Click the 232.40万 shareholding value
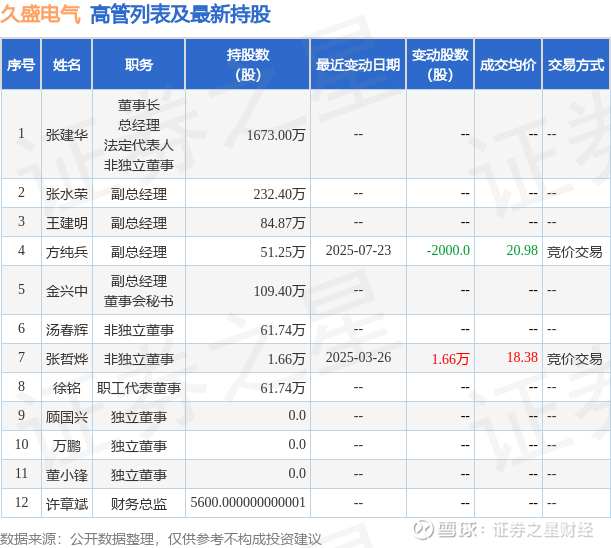 [x=279, y=194]
